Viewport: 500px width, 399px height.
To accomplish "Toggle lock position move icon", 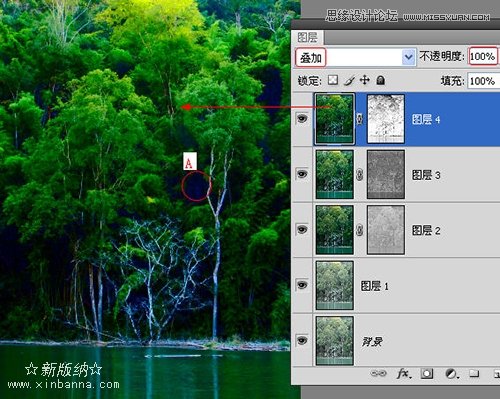I will tap(365, 80).
